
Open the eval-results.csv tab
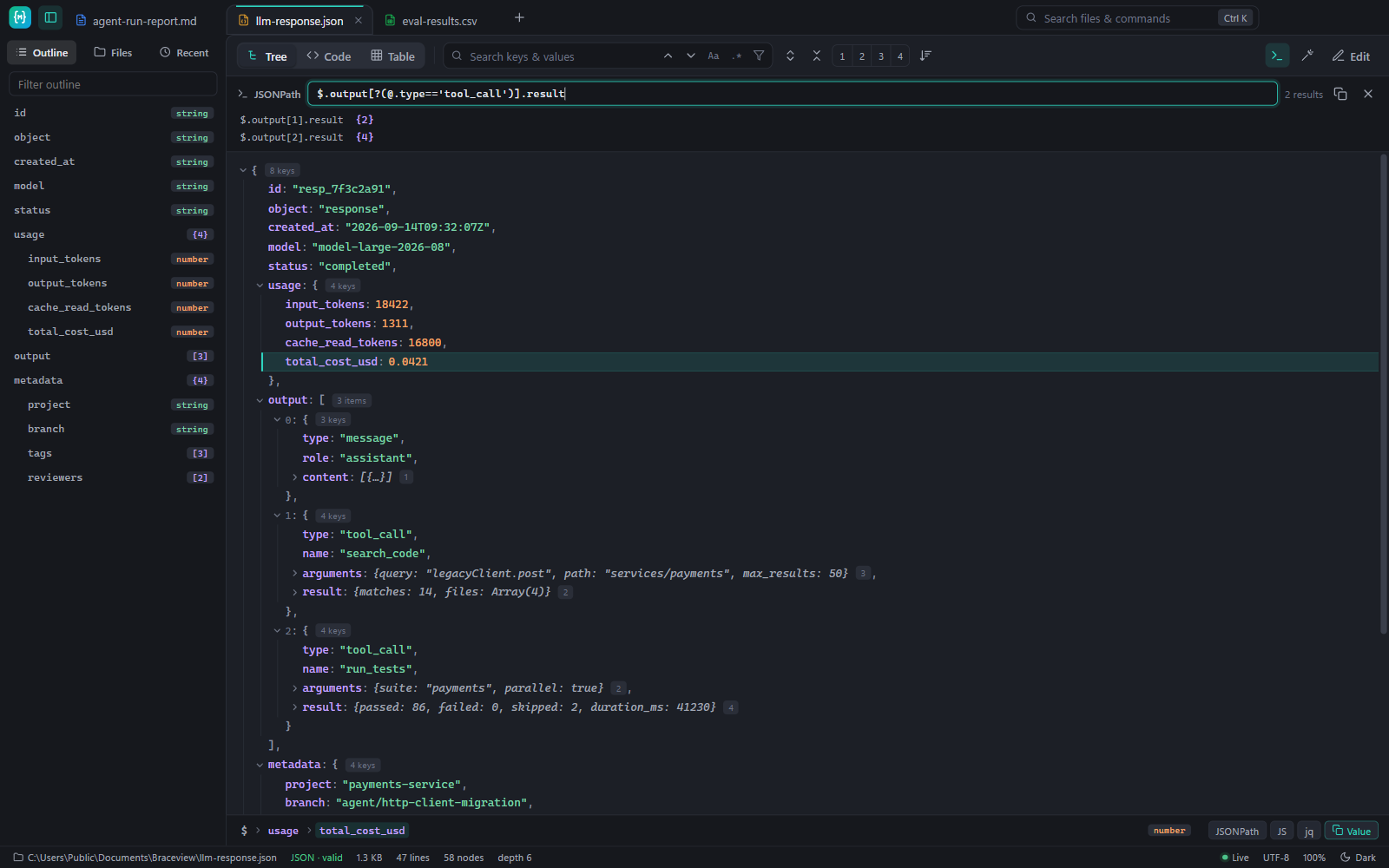click(x=431, y=21)
